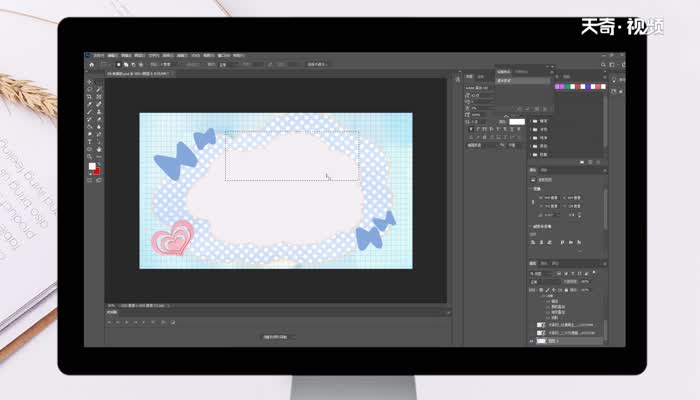Pick the green swatch in Swatches panel
The height and width of the screenshot is (400, 700).
[x=567, y=87]
